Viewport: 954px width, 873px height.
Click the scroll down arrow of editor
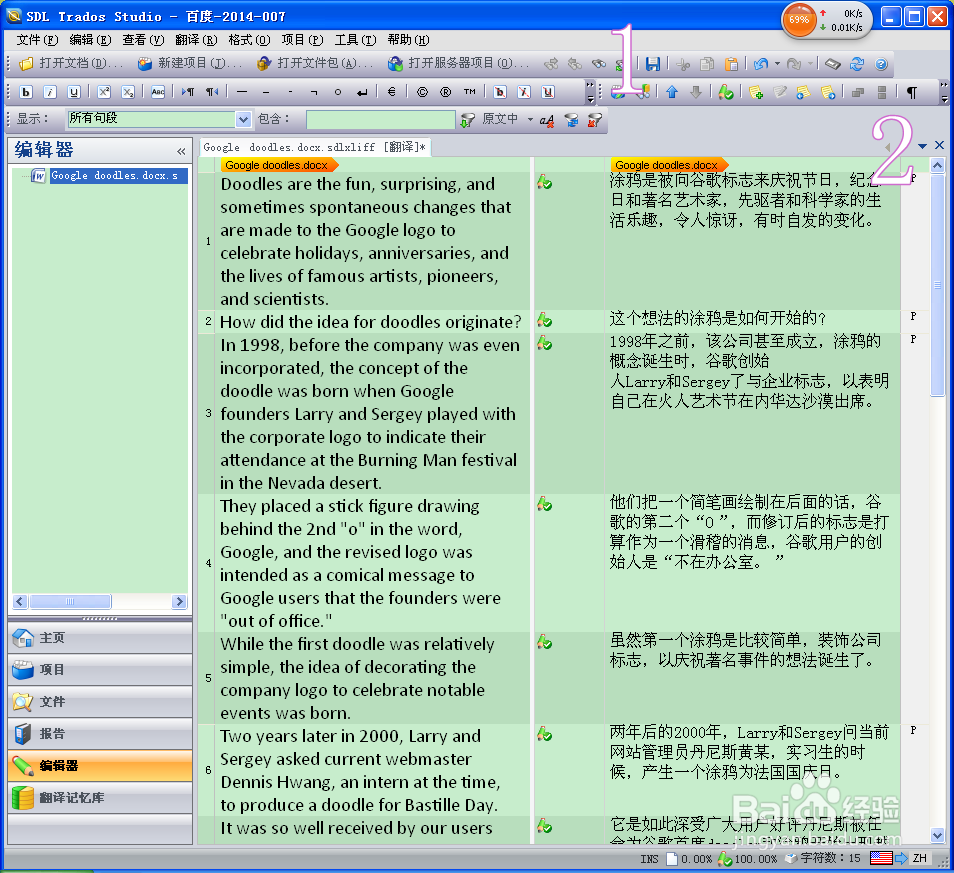tap(938, 835)
